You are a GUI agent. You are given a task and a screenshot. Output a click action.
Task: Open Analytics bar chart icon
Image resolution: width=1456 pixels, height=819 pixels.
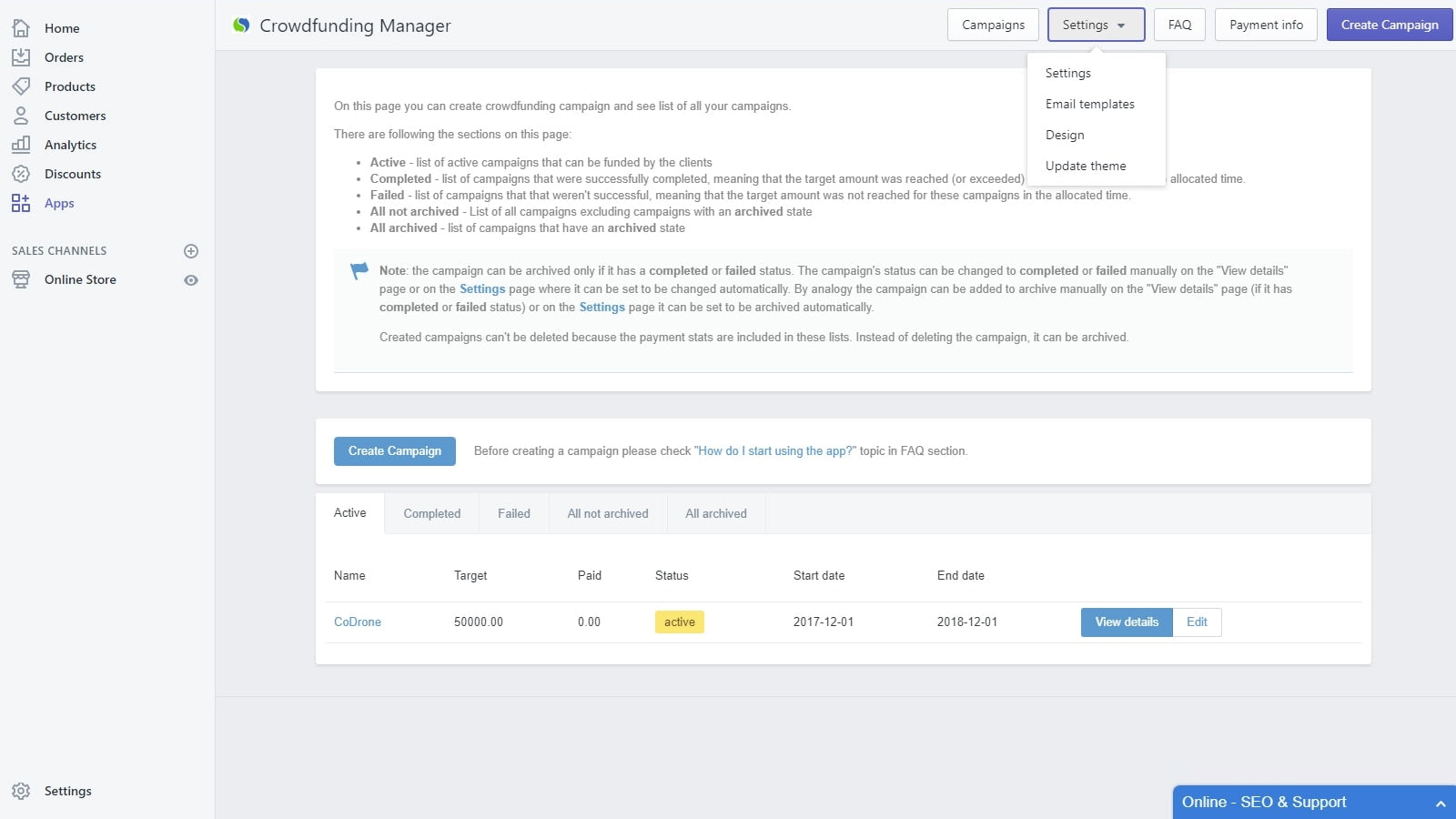click(x=21, y=145)
